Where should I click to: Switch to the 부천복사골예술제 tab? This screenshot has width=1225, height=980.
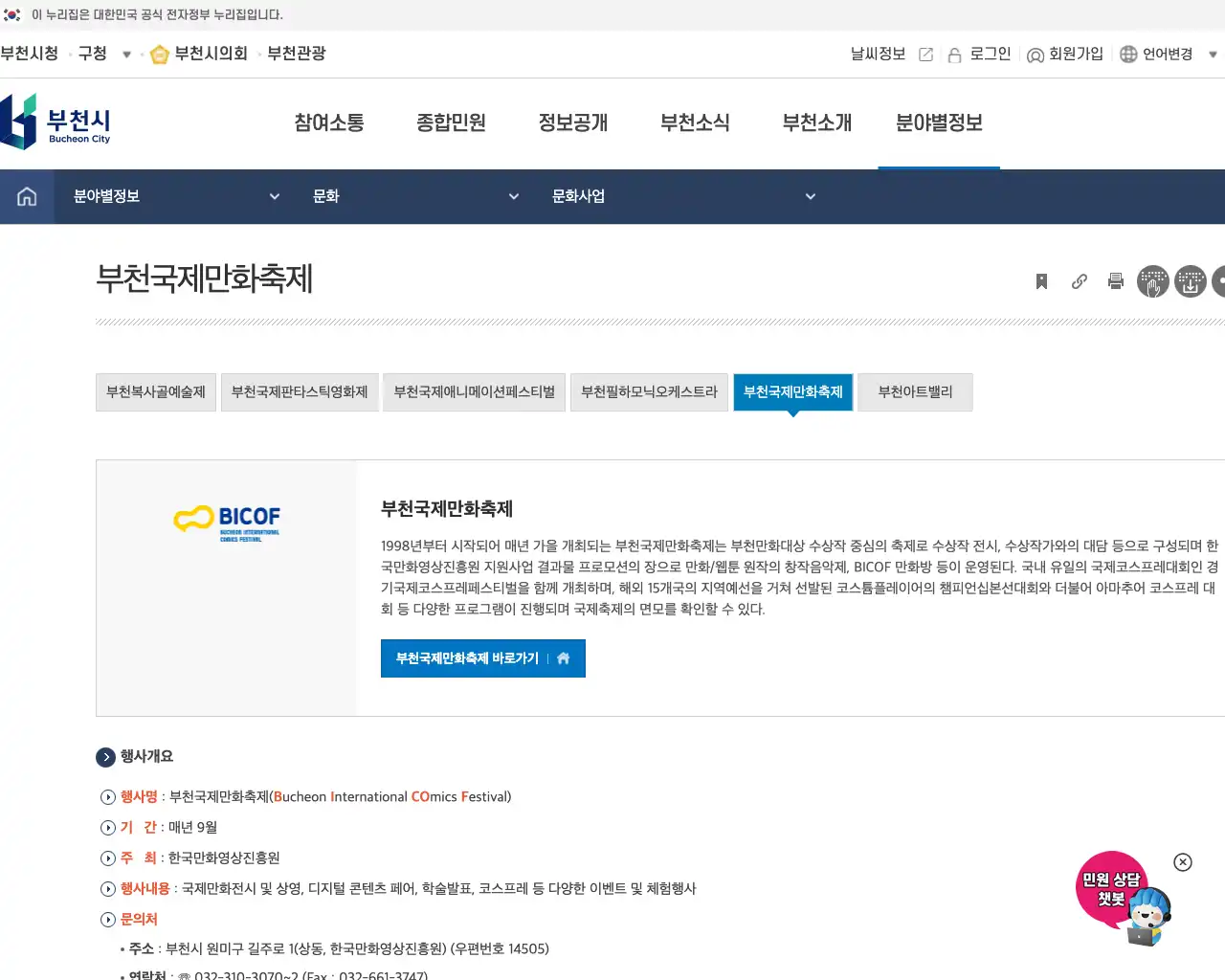[156, 392]
